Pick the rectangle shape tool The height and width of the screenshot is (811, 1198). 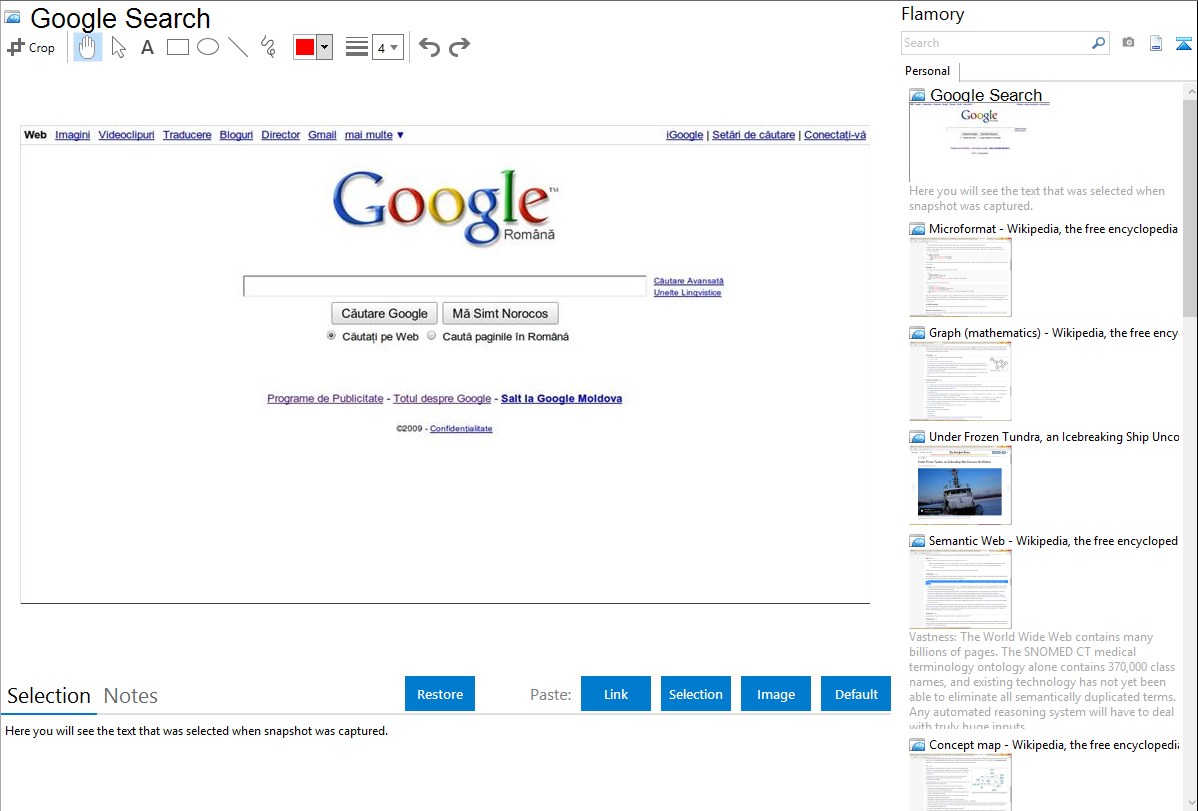pyautogui.click(x=177, y=47)
